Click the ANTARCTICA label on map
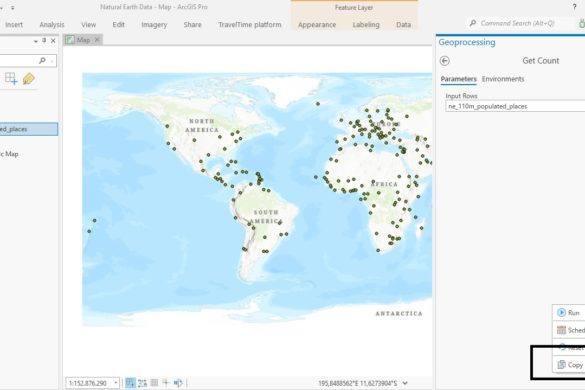The image size is (585, 390). click(399, 313)
